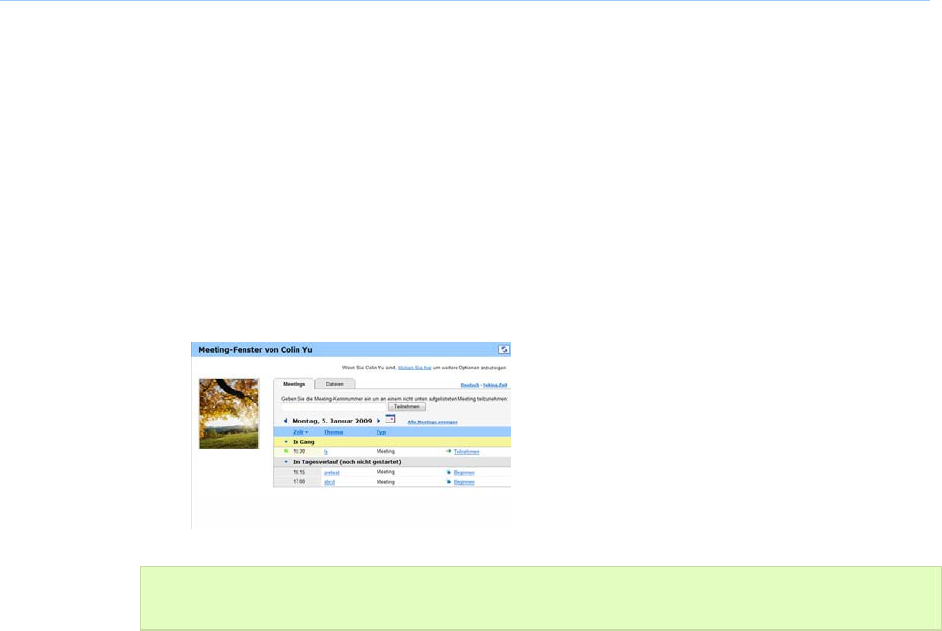Viewport: 942px width, 631px height.
Task: Collapse the In Gang section
Action: pos(286,442)
